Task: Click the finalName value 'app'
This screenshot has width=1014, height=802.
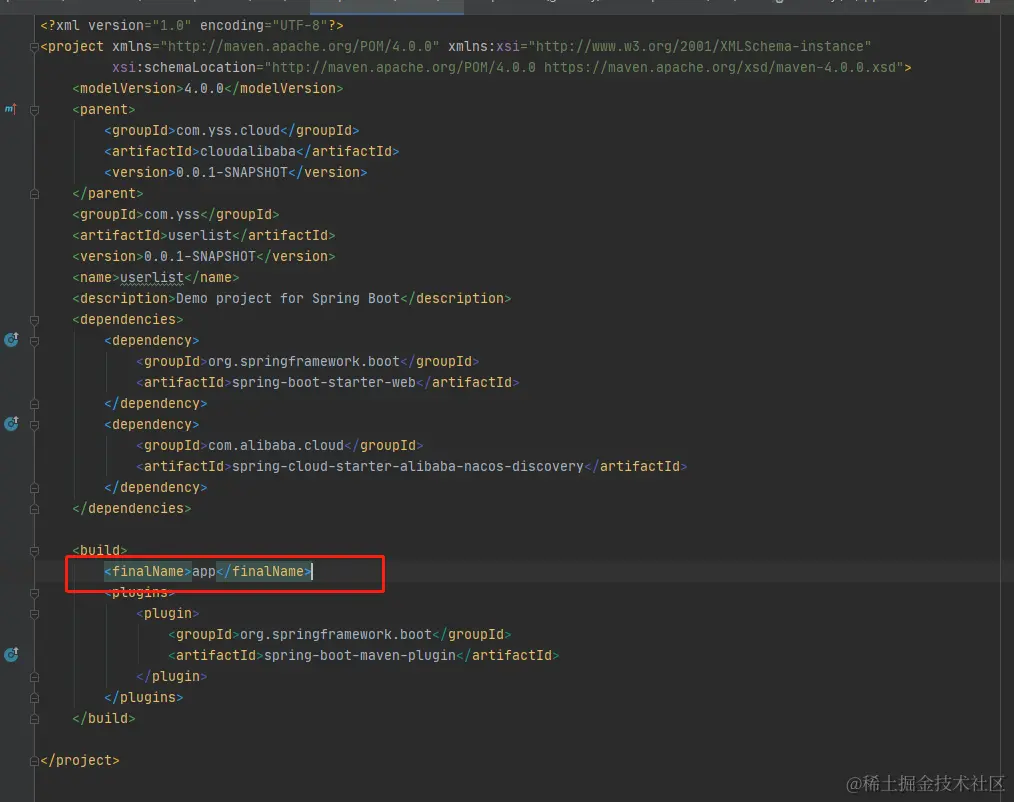Action: point(204,571)
